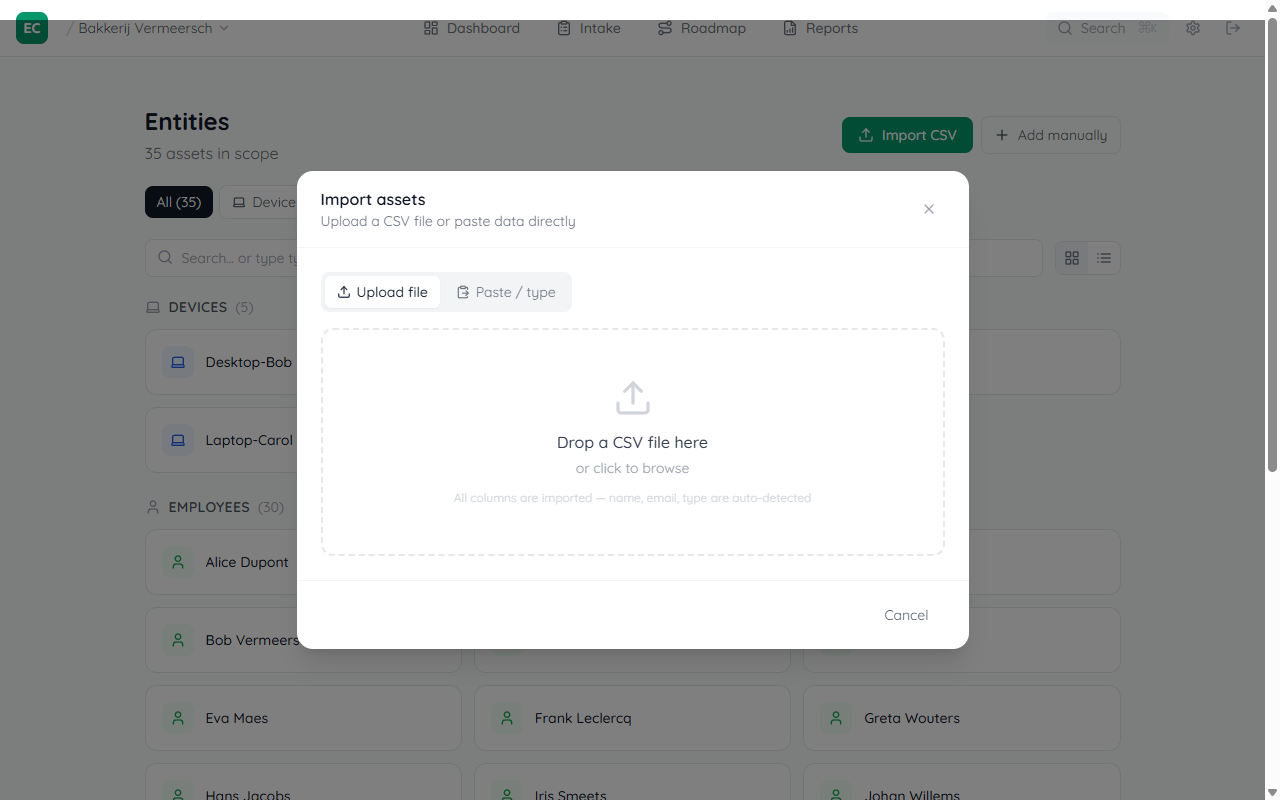
Task: Click the upload arrow icon in the drop zone
Action: (632, 397)
